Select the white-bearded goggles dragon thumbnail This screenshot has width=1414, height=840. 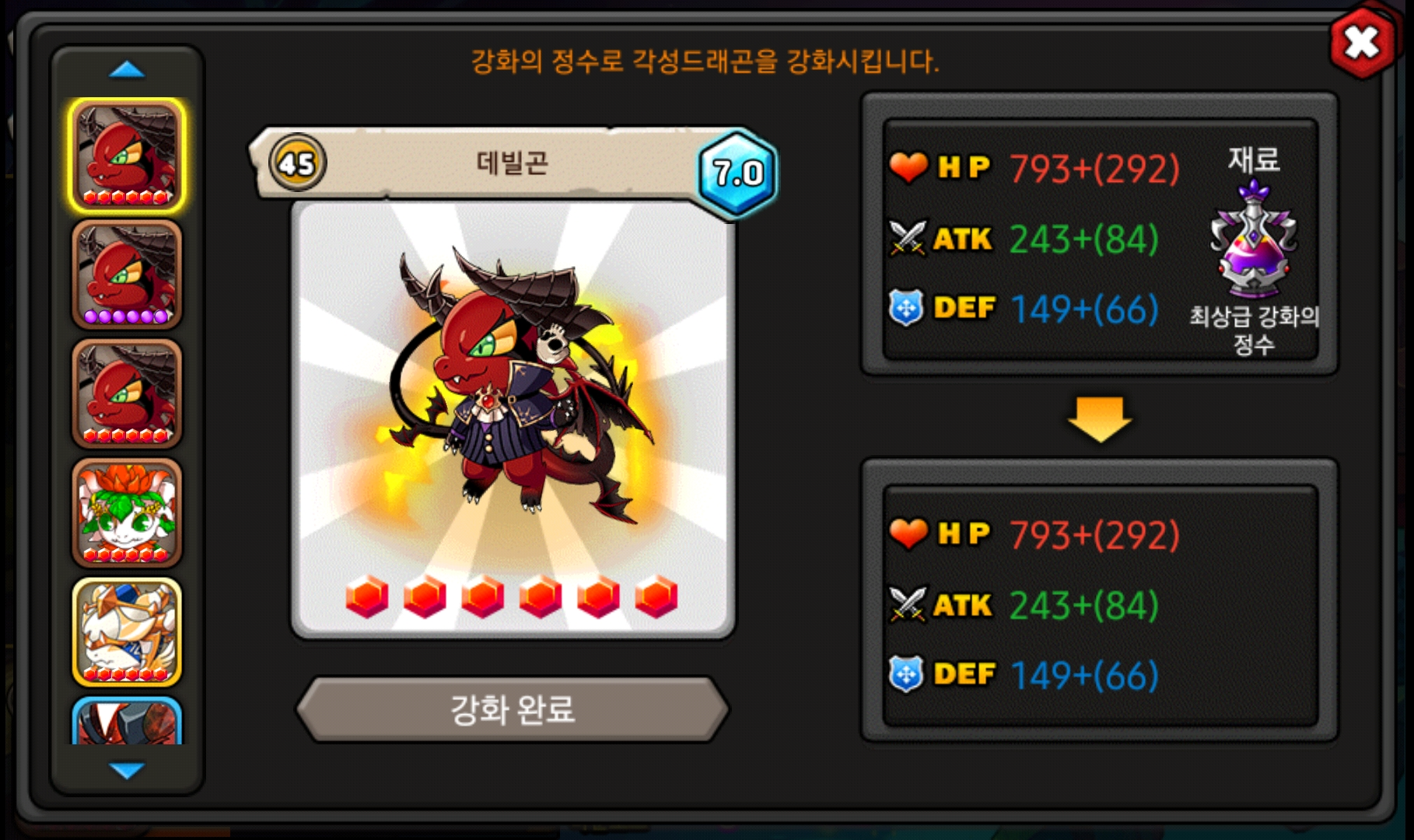click(x=127, y=632)
